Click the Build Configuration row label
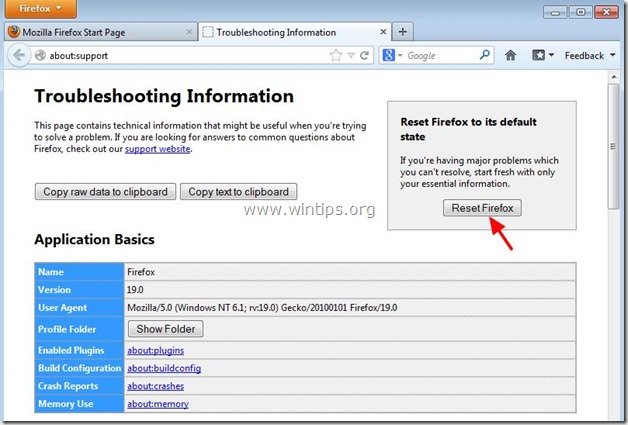The image size is (628, 425). [79, 368]
